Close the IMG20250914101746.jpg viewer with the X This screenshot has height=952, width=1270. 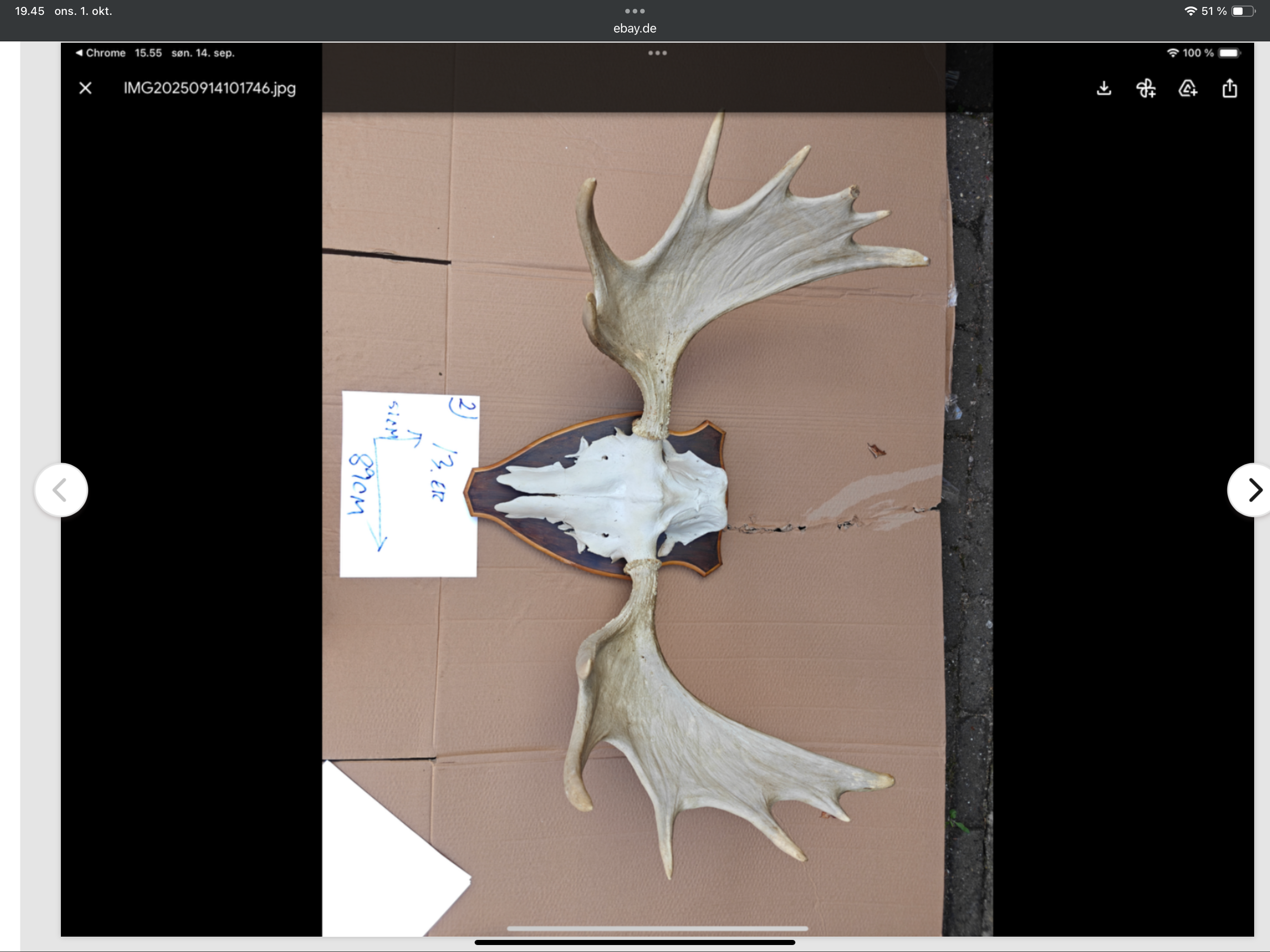coord(86,88)
